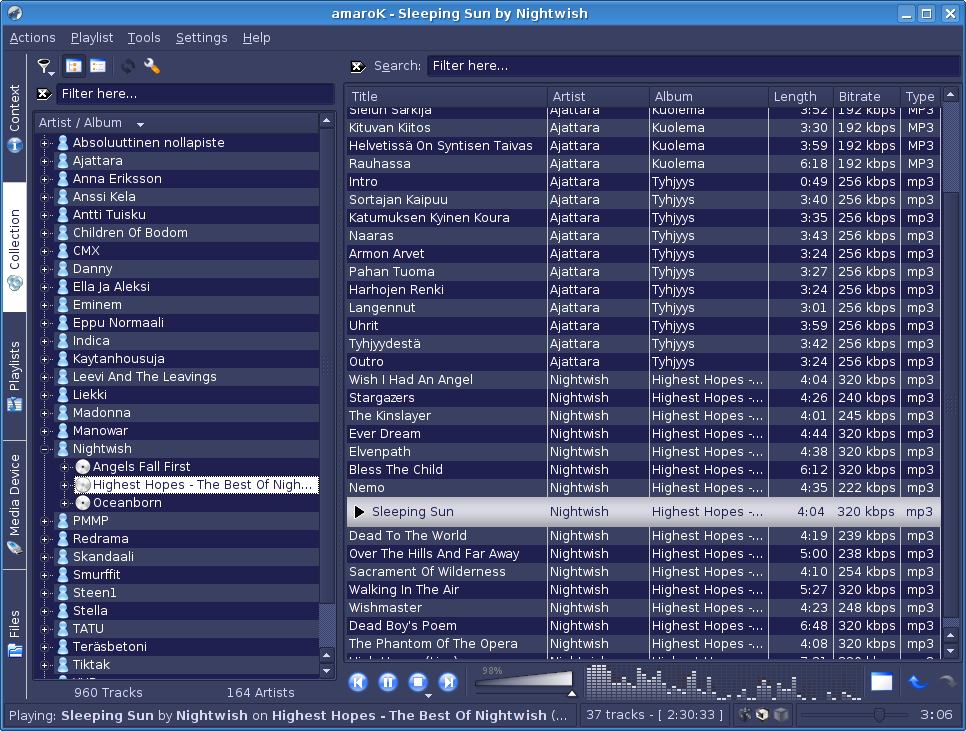Screen dimensions: 966x731
Task: Switch to the Playlists sidebar tab
Action: 15,376
